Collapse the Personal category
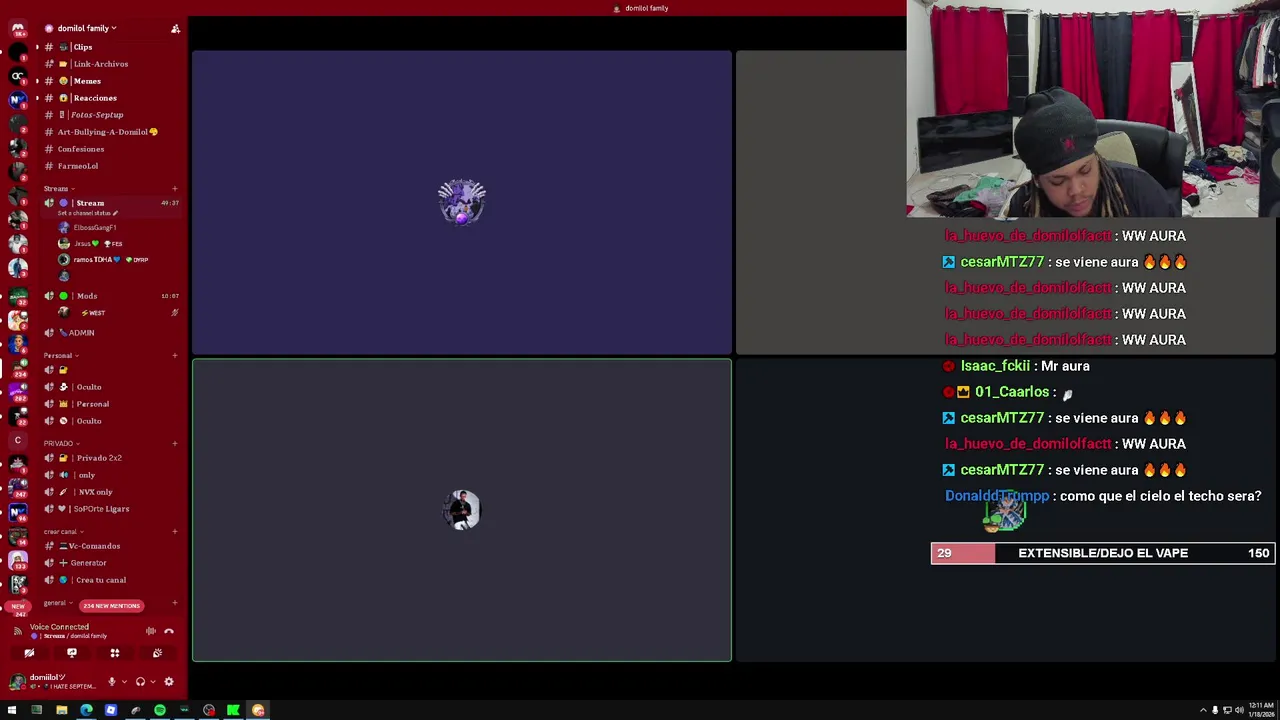Screen dimensions: 1280x720 click(60, 355)
